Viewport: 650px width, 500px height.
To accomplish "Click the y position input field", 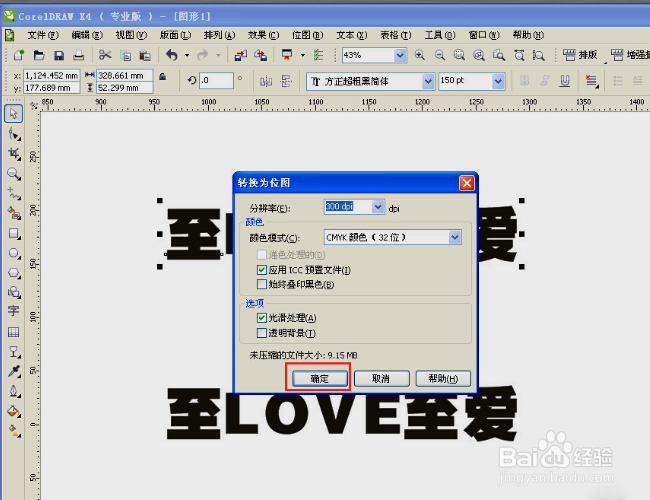I will pos(51,88).
